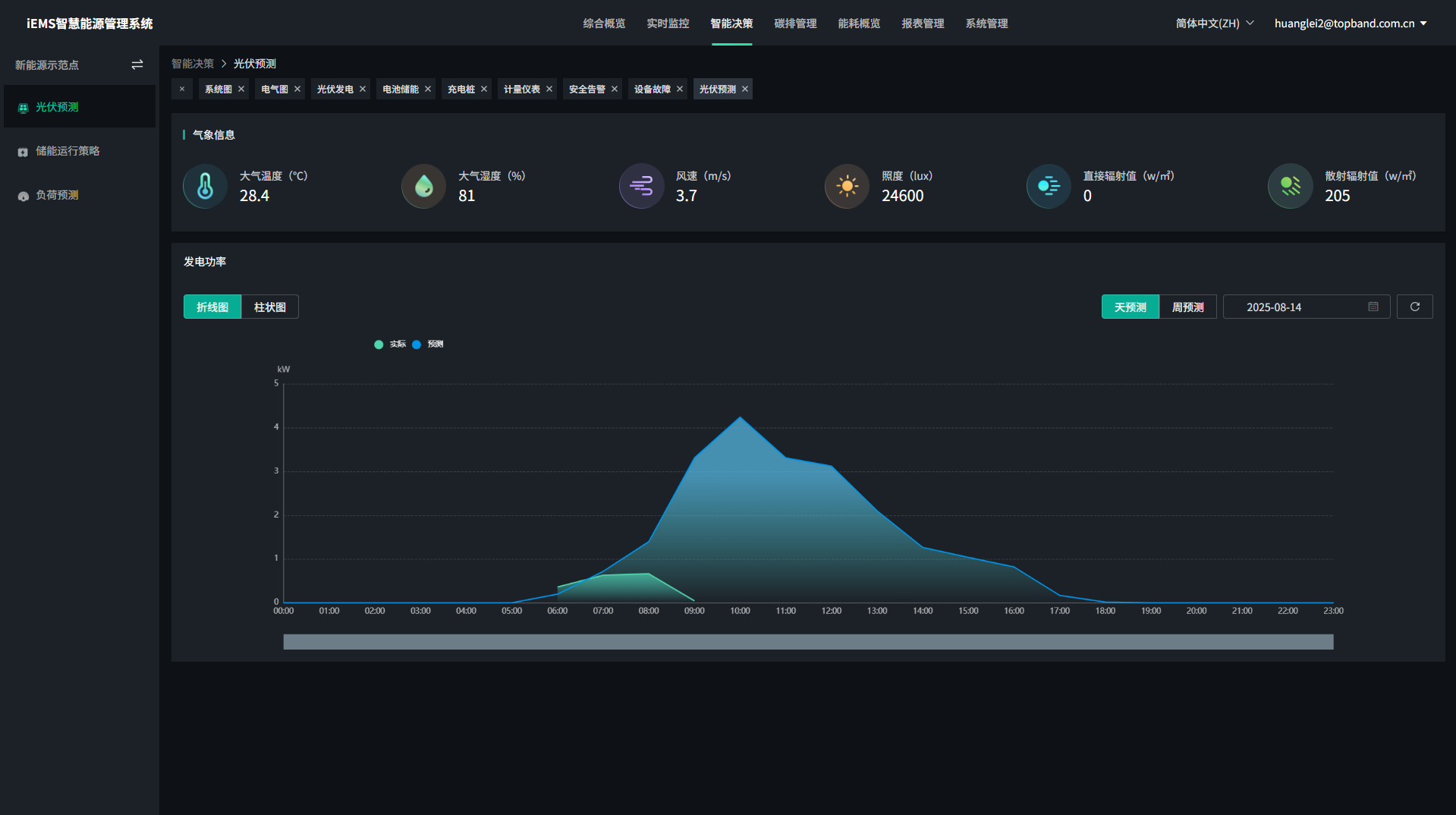
Task: Select 天预测 daily forecast
Action: tap(1131, 307)
